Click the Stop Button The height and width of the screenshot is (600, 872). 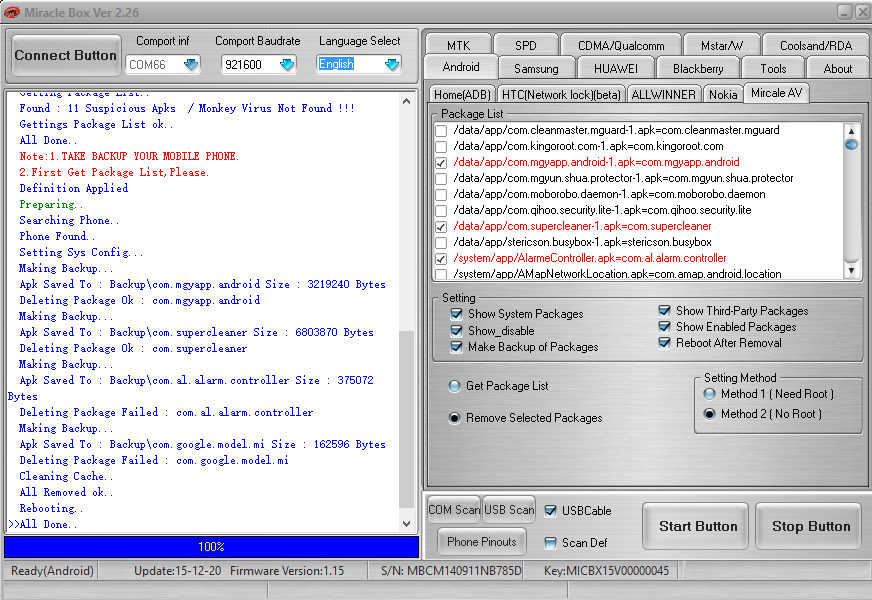(x=811, y=526)
